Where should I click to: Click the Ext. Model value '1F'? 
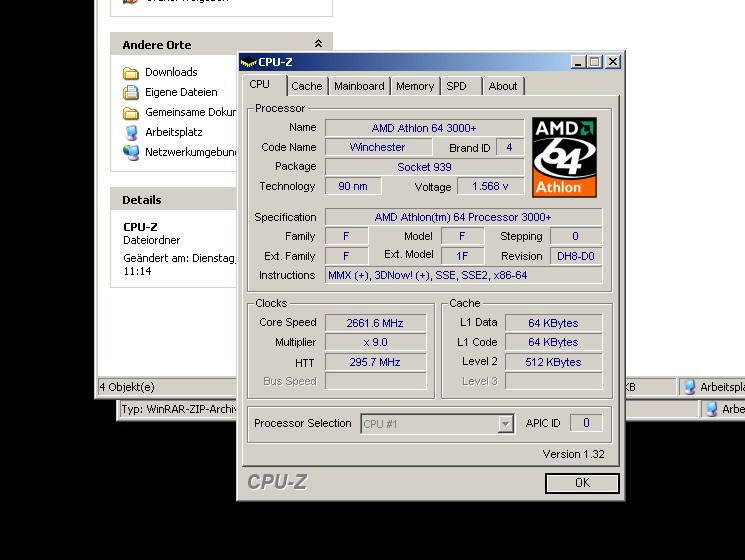pyautogui.click(x=462, y=256)
